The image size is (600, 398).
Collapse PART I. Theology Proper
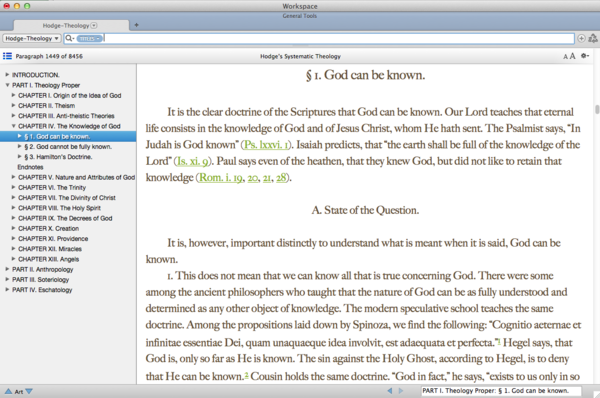coord(7,85)
